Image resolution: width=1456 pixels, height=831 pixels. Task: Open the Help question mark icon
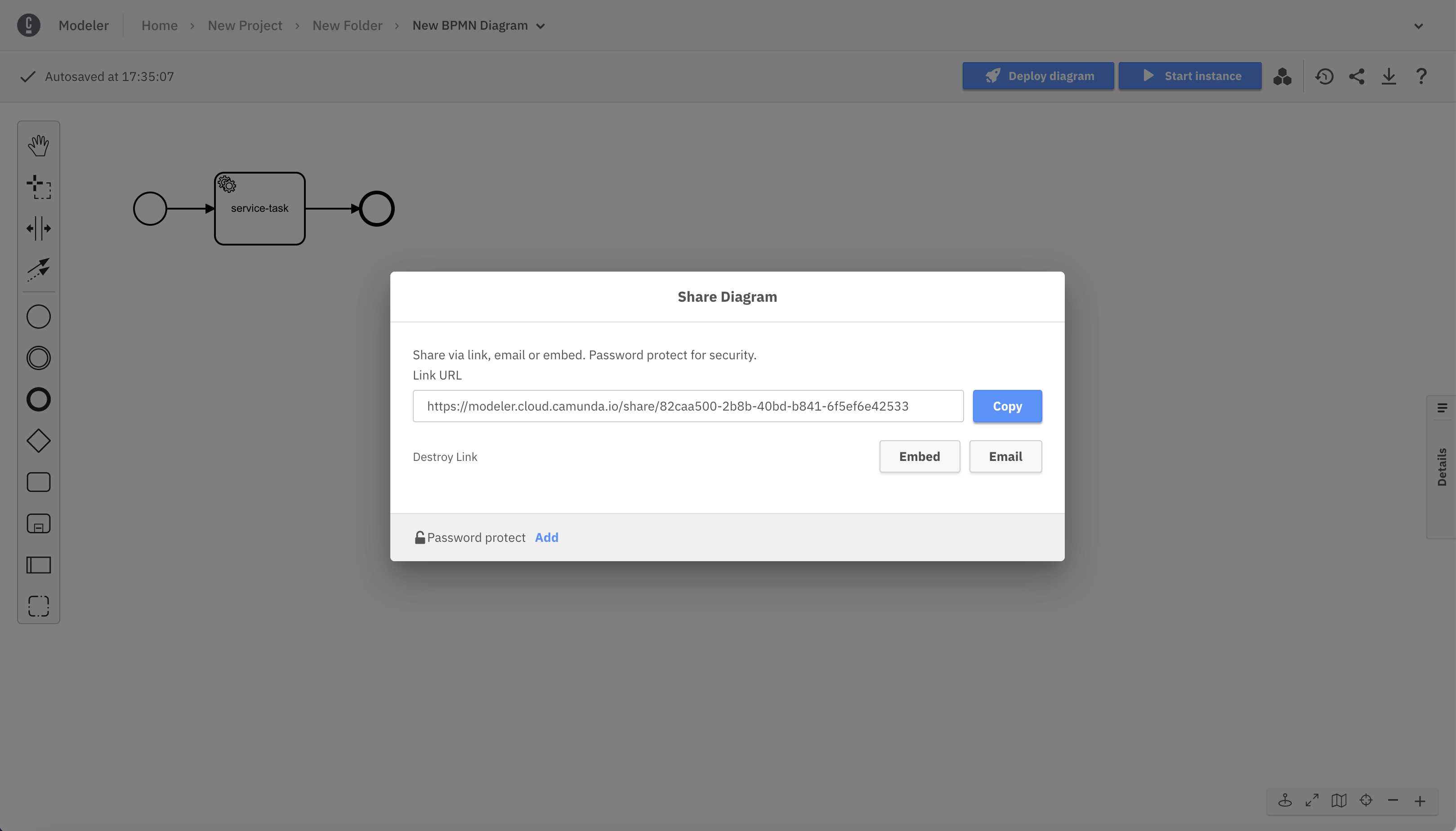pyautogui.click(x=1421, y=76)
